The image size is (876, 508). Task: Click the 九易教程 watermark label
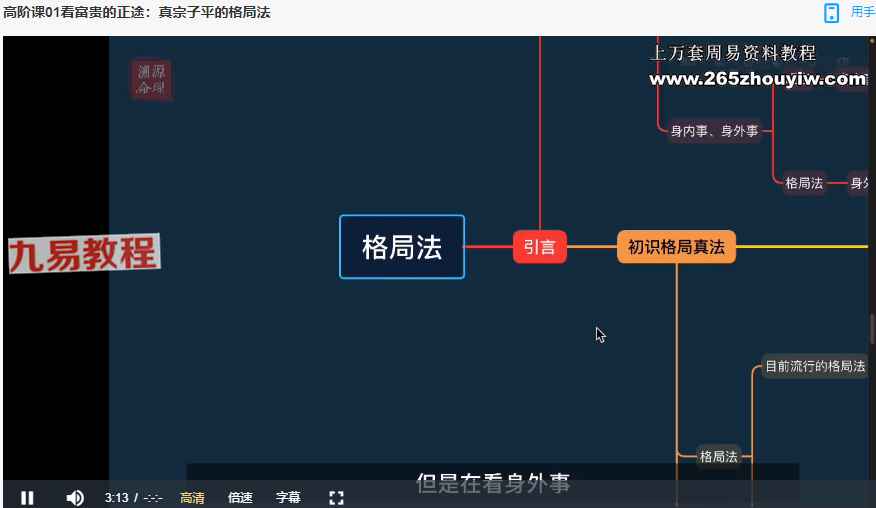(x=84, y=254)
